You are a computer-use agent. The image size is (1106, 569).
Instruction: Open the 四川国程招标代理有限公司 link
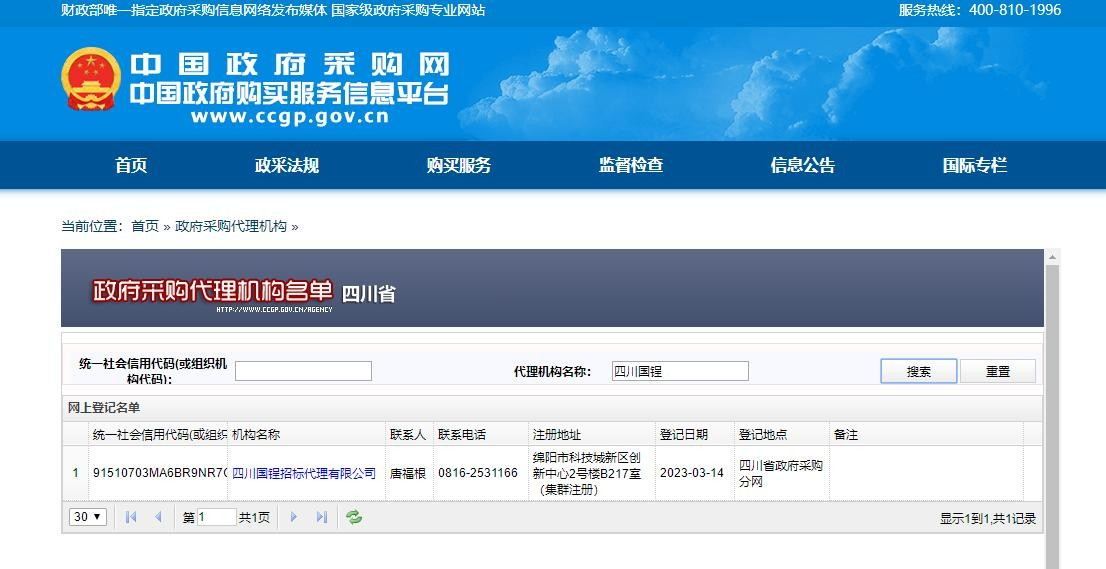[304, 473]
